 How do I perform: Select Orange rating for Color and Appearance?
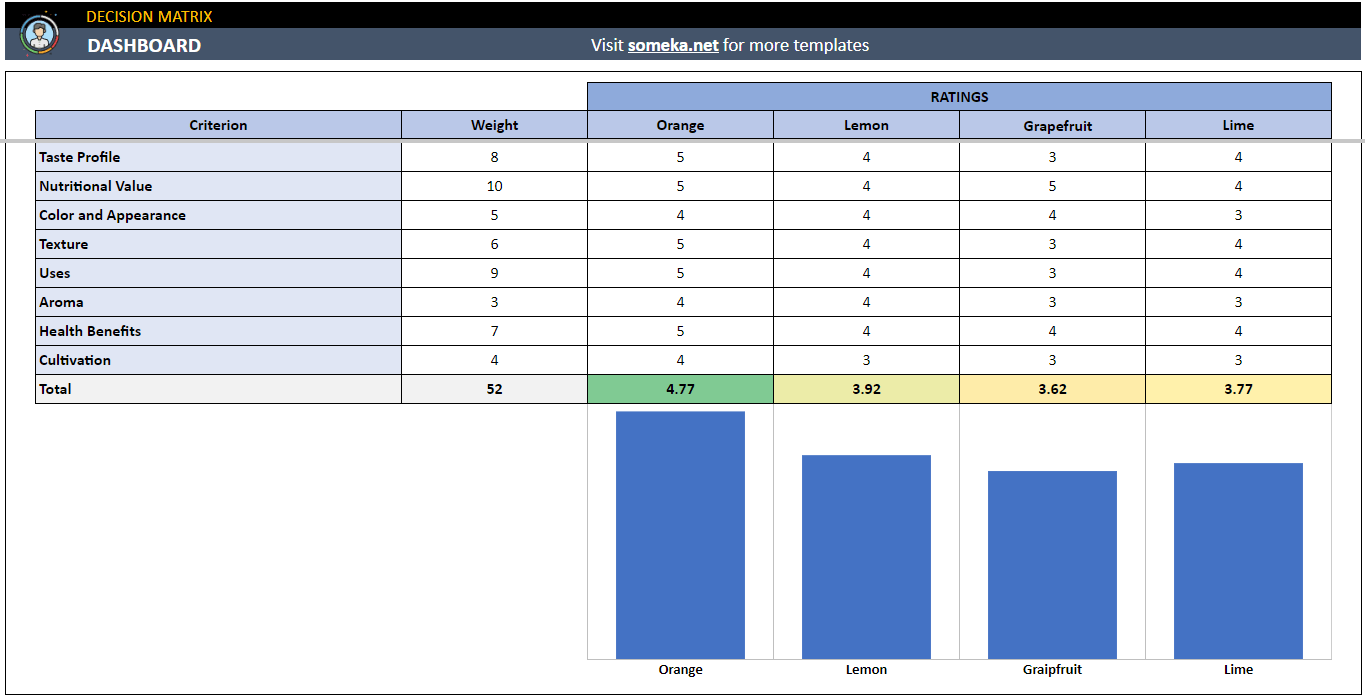pos(680,215)
